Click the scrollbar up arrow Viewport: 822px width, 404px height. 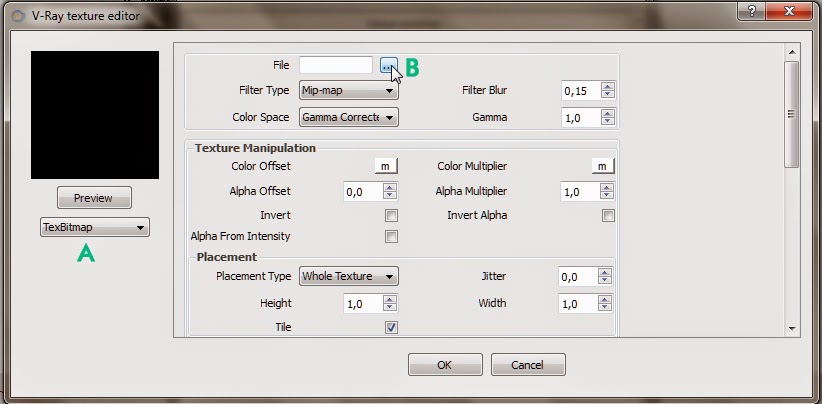click(x=792, y=52)
